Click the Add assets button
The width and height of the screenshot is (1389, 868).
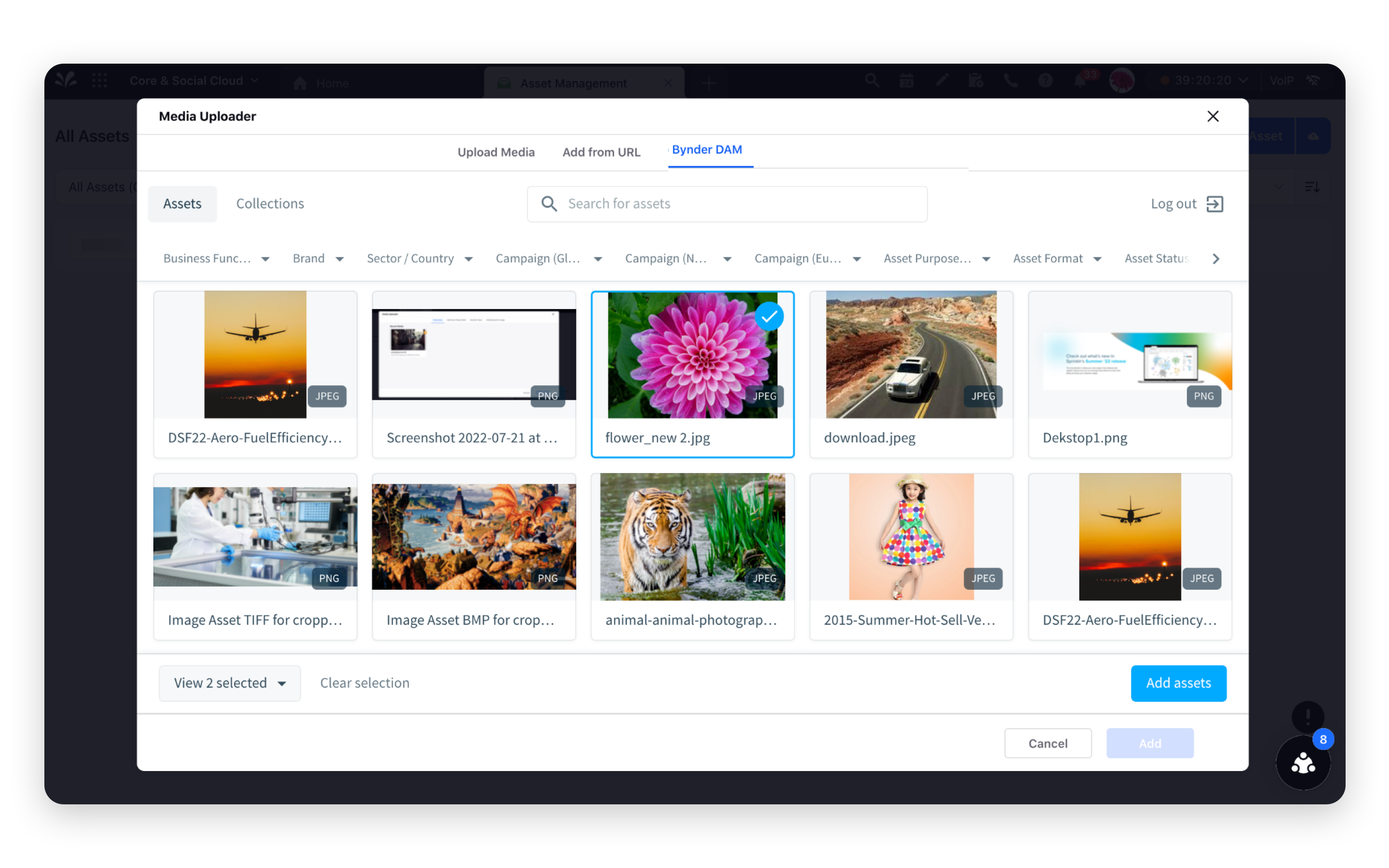1178,683
